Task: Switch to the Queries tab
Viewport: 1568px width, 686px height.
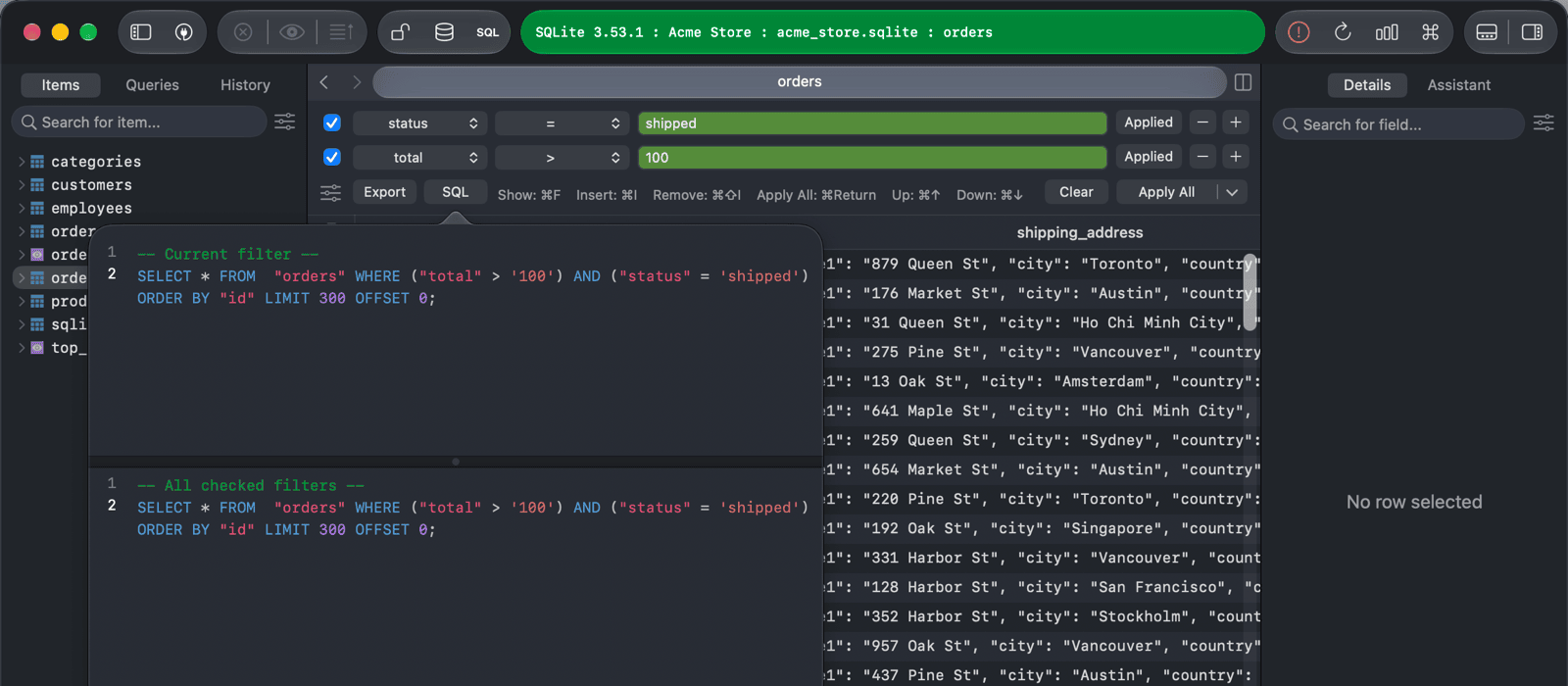Action: [x=152, y=85]
